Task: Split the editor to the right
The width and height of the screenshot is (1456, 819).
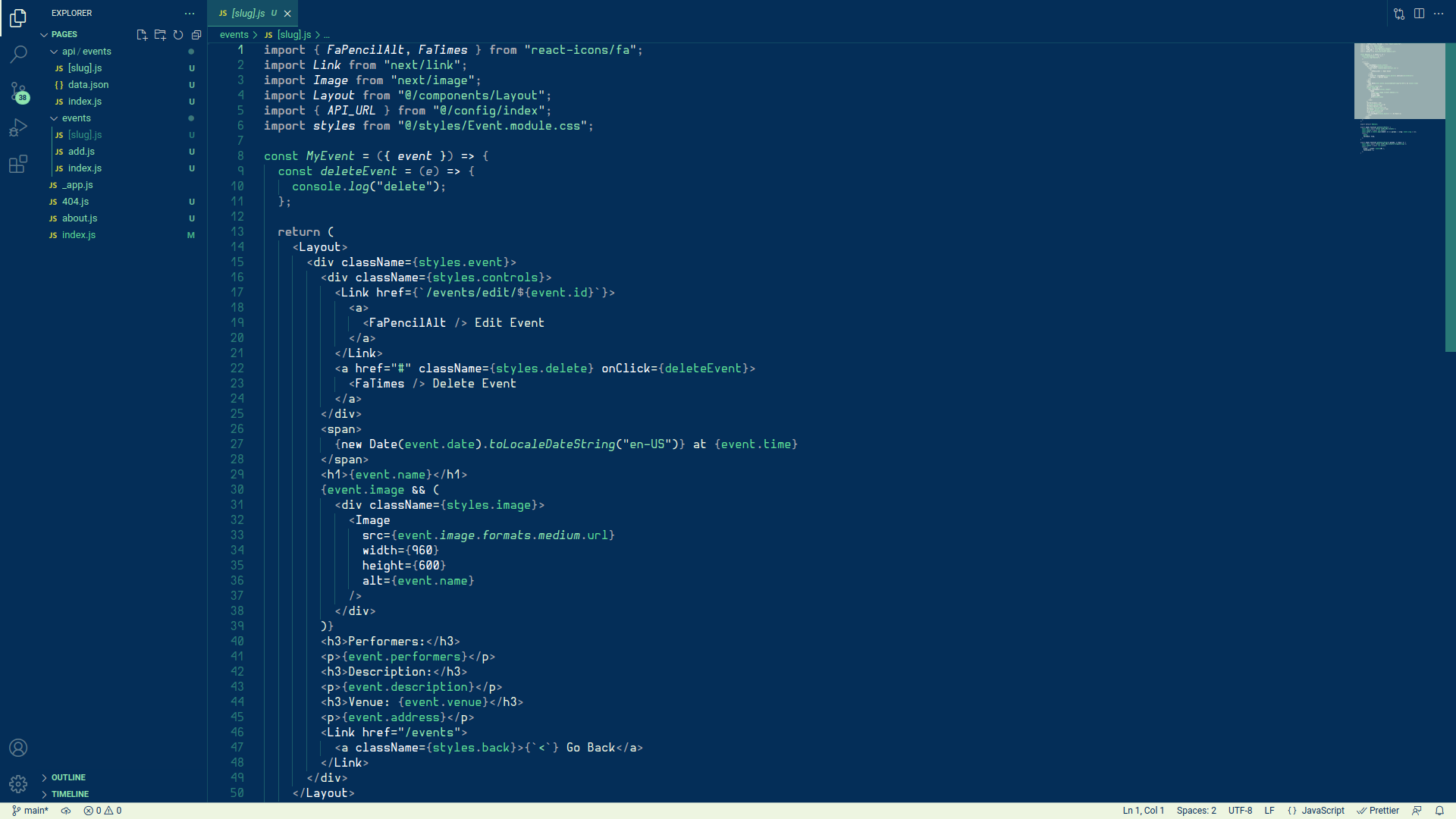Action: 1419,14
